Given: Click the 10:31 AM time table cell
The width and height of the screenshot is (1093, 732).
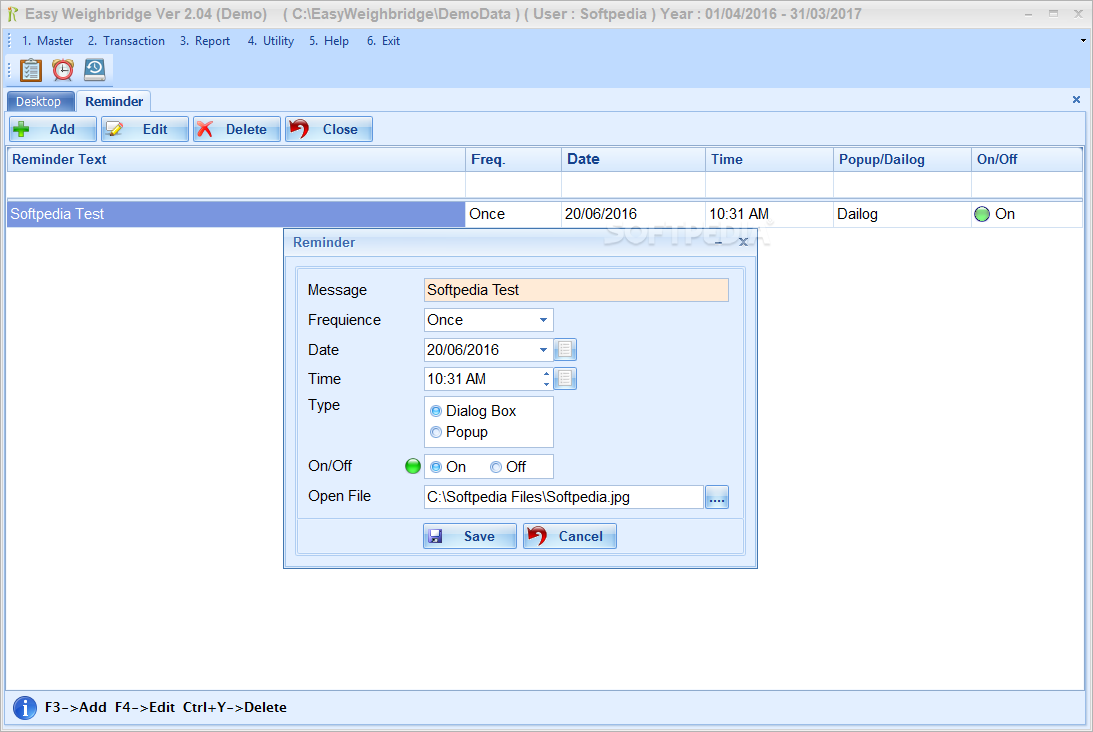Looking at the screenshot, I should [769, 214].
